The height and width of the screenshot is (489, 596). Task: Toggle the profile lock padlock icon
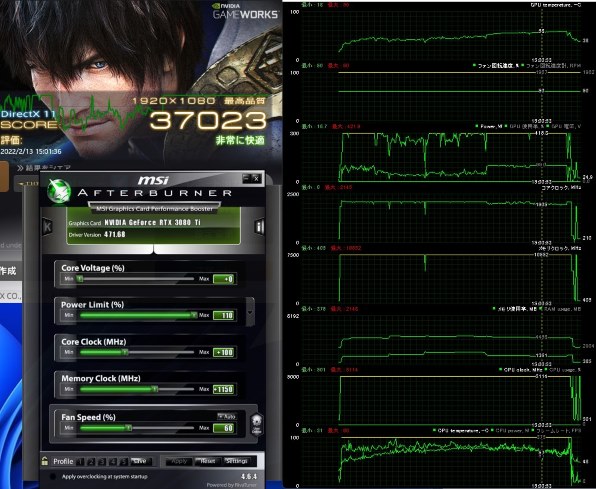point(45,461)
